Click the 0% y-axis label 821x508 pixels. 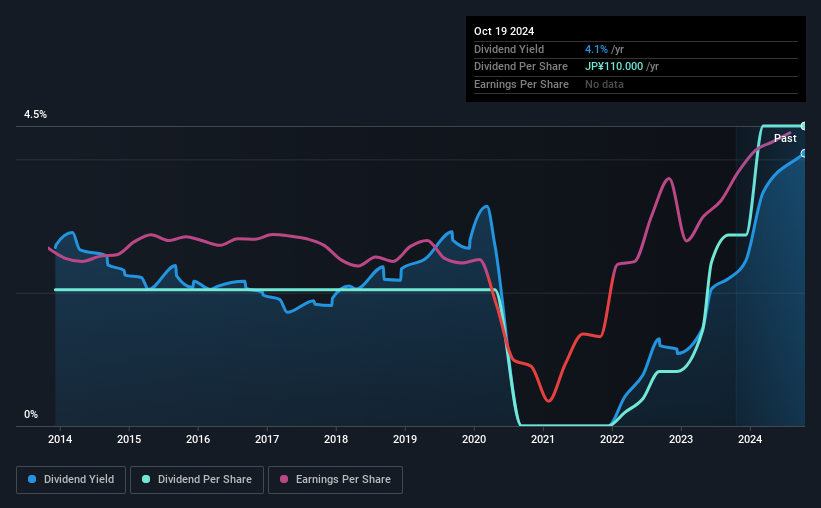pyautogui.click(x=31, y=414)
